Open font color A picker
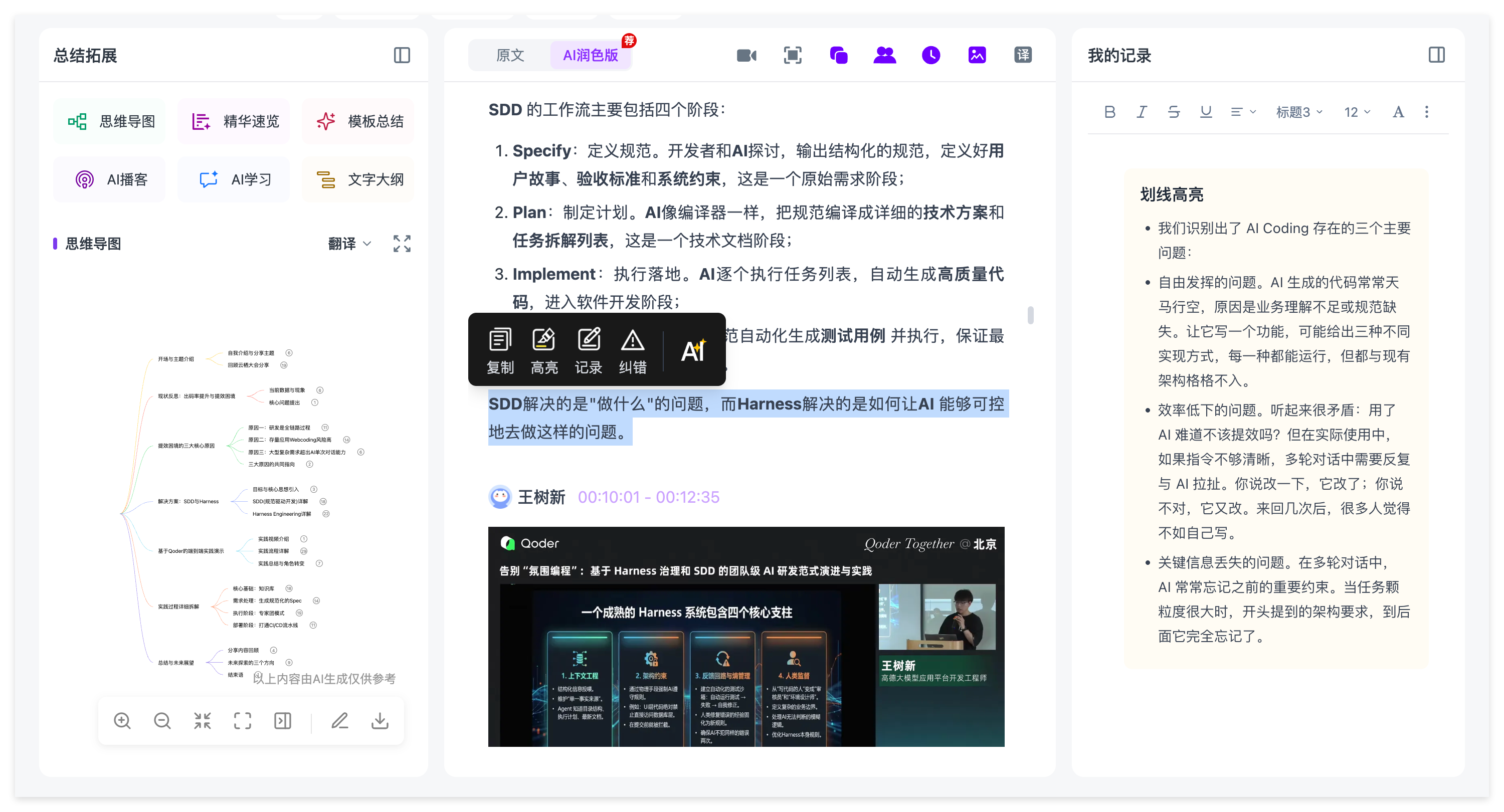This screenshot has width=1504, height=812. click(1398, 111)
